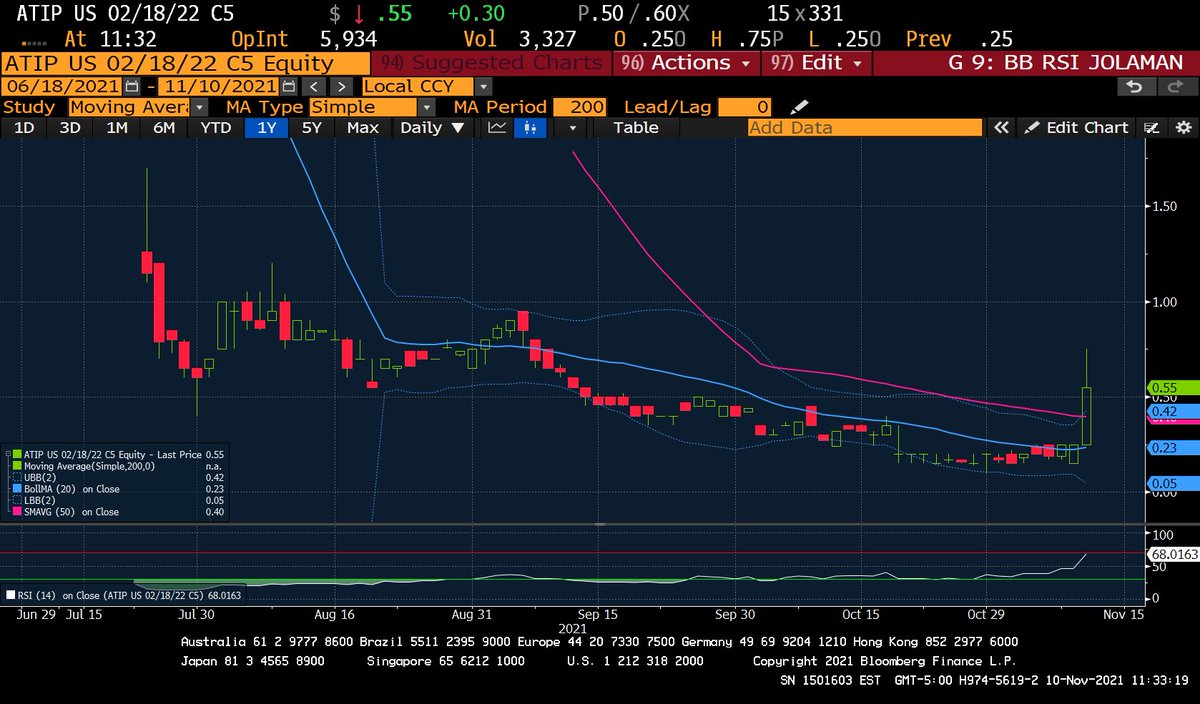Click the 'SMAVG (50) on Close' legend text
1200x704 pixels.
72,512
